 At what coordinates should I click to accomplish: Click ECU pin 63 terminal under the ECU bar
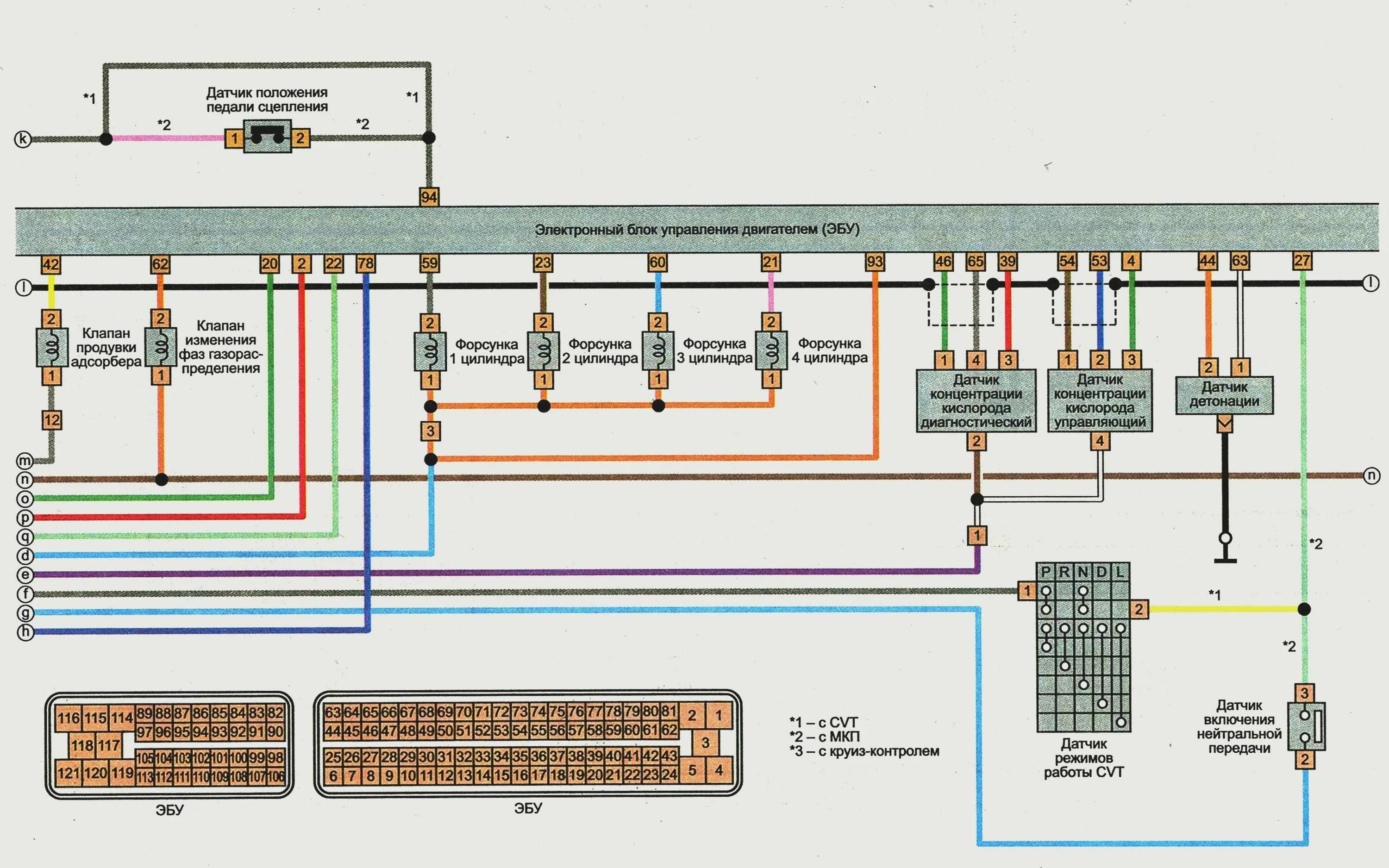(x=1240, y=261)
